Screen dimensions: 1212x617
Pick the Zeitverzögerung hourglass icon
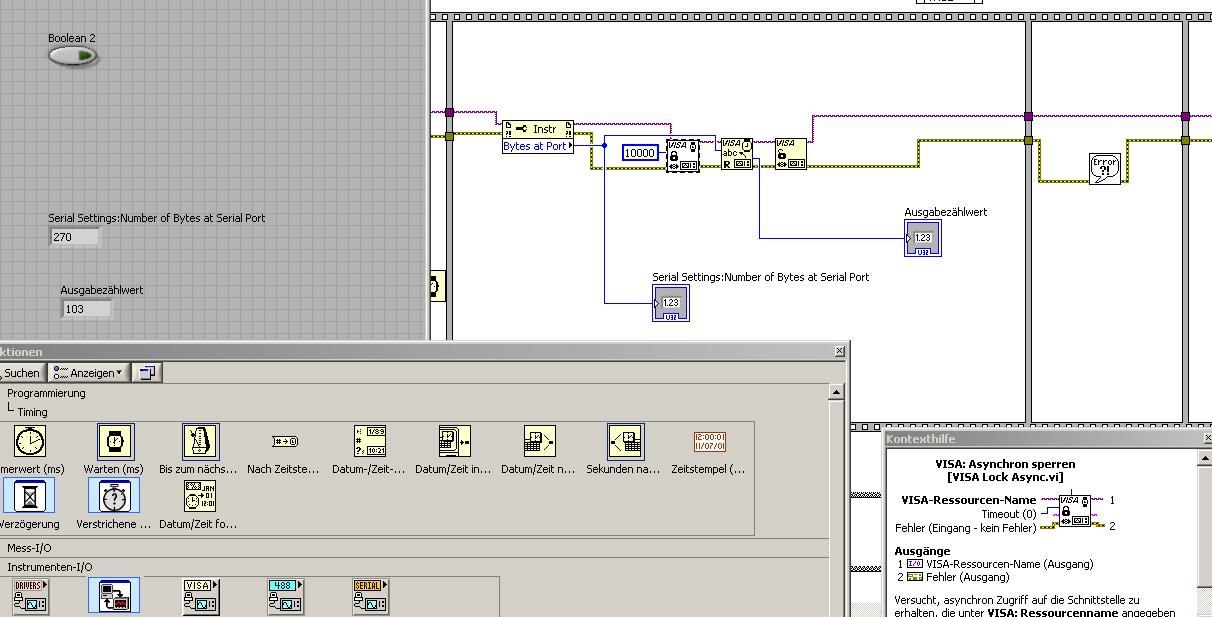(29, 496)
